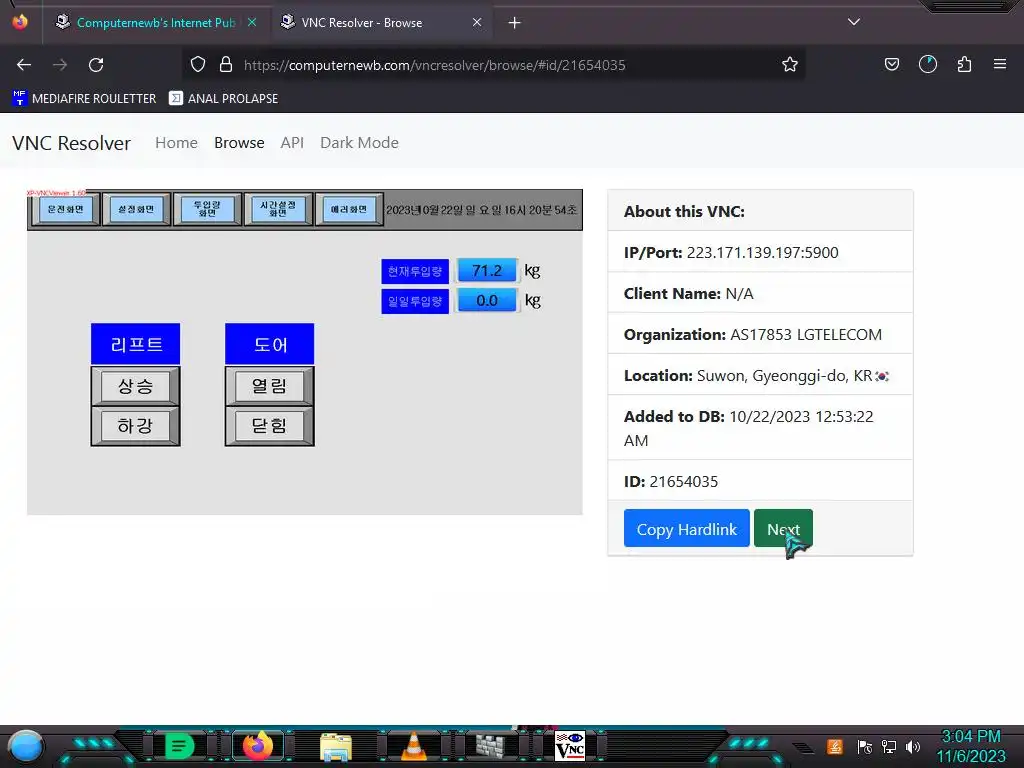Click the 에러화면 button in VNC preview

tap(349, 209)
